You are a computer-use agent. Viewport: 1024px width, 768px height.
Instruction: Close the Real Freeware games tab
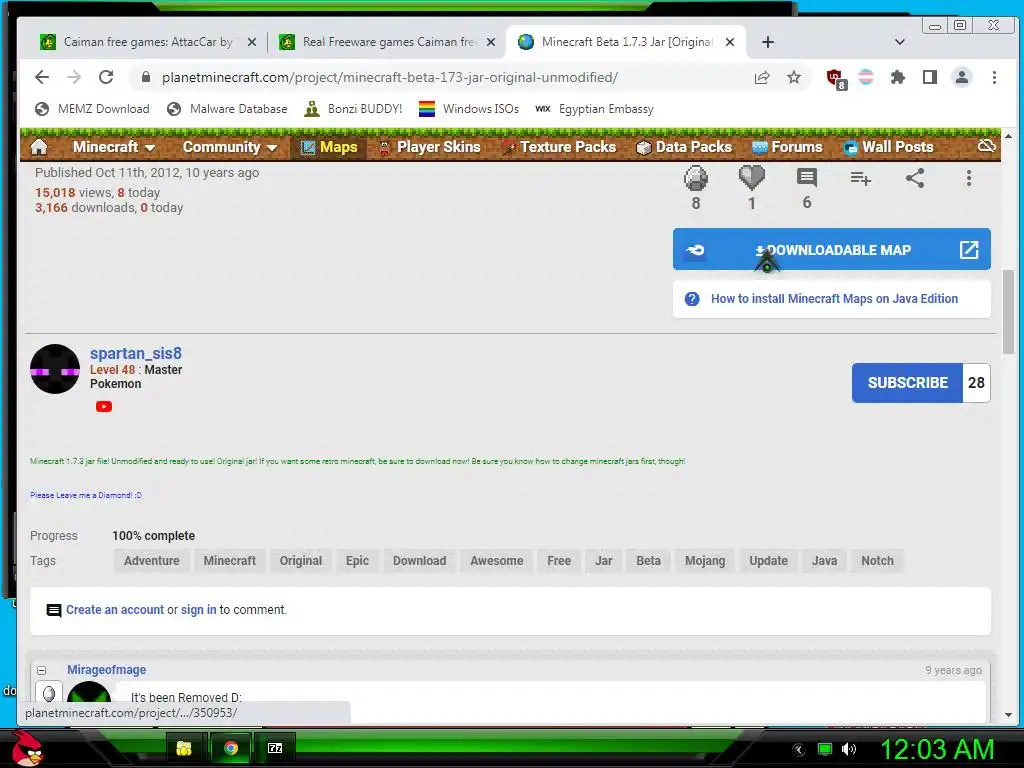(491, 42)
